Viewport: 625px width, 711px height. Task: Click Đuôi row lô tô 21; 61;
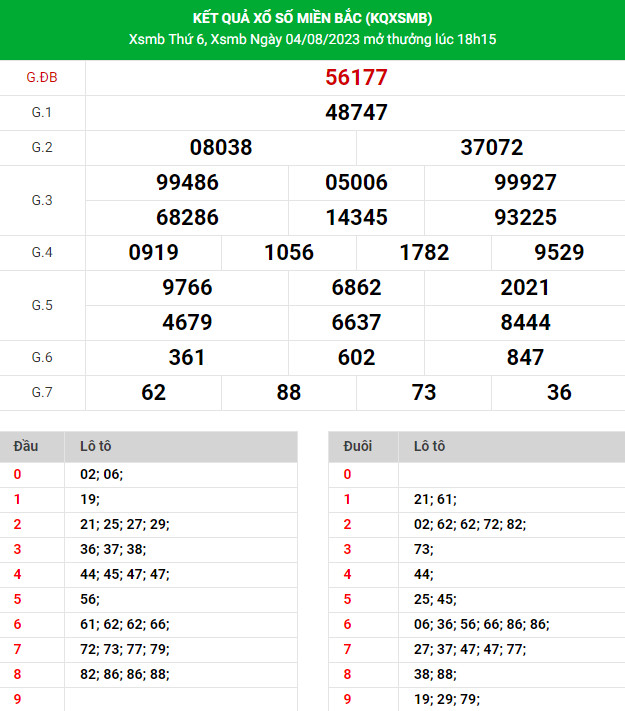click(435, 499)
